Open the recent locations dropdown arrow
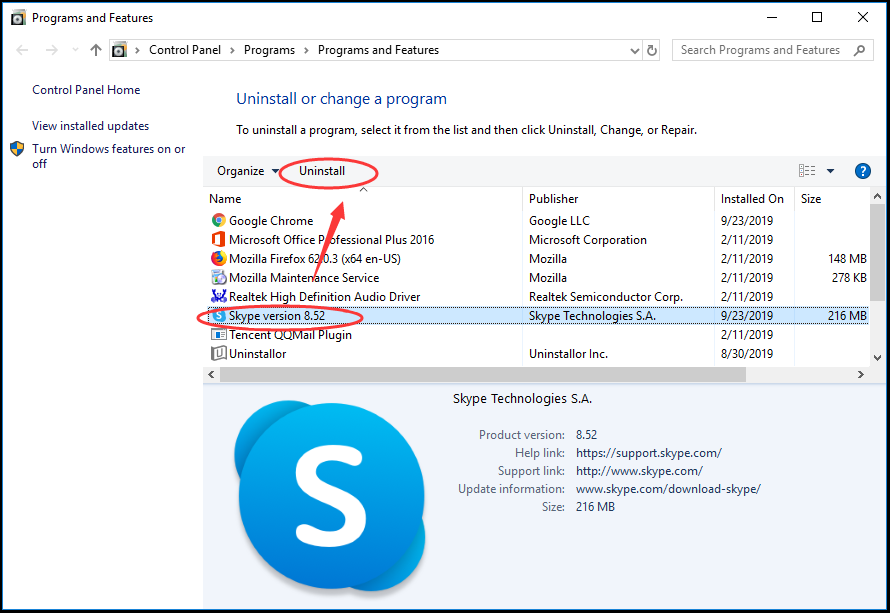This screenshot has width=890, height=613. coord(75,50)
